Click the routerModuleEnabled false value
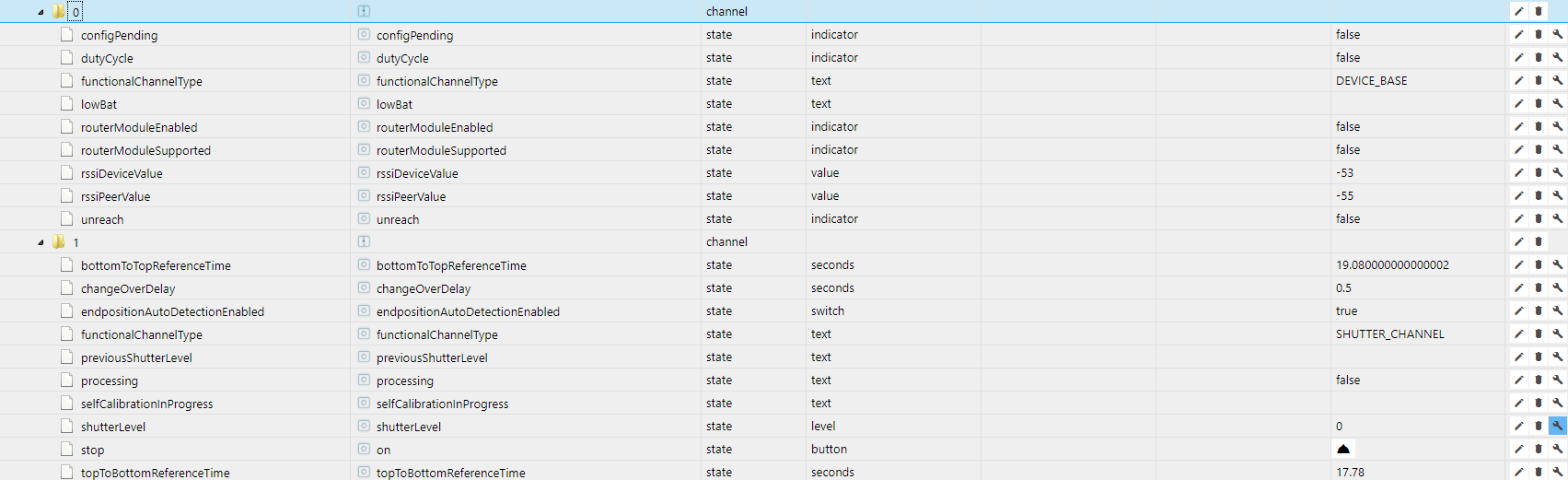 coord(1348,126)
